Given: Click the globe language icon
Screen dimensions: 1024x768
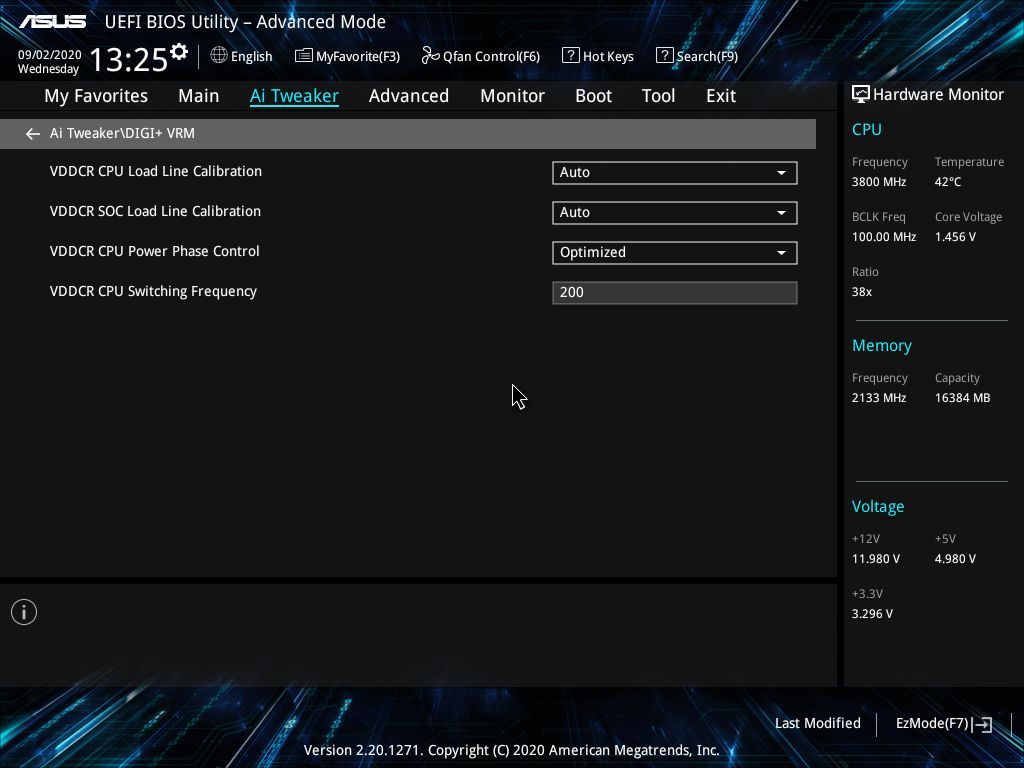Looking at the screenshot, I should [219, 56].
